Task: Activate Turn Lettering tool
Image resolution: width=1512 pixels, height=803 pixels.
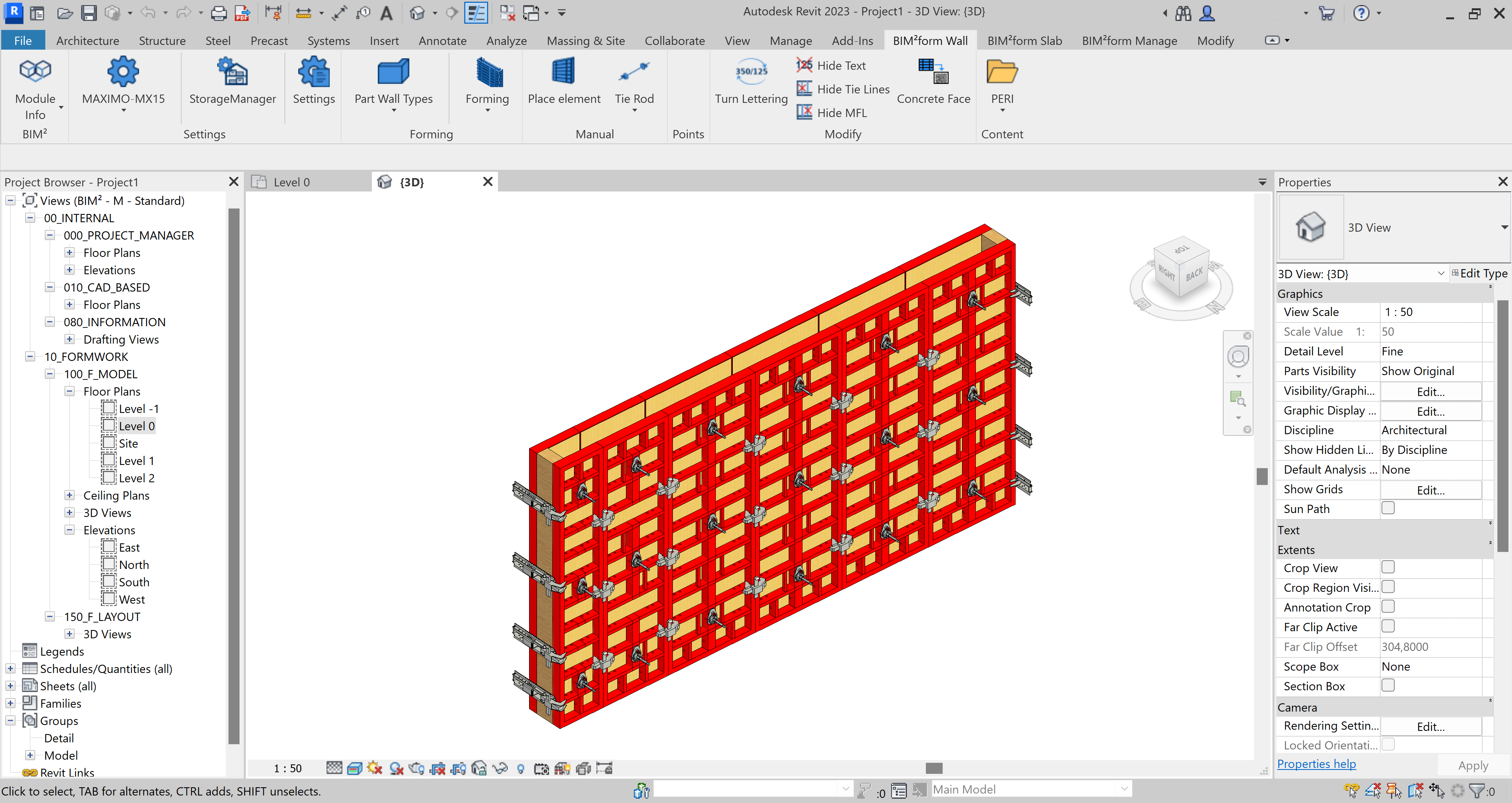Action: [750, 82]
